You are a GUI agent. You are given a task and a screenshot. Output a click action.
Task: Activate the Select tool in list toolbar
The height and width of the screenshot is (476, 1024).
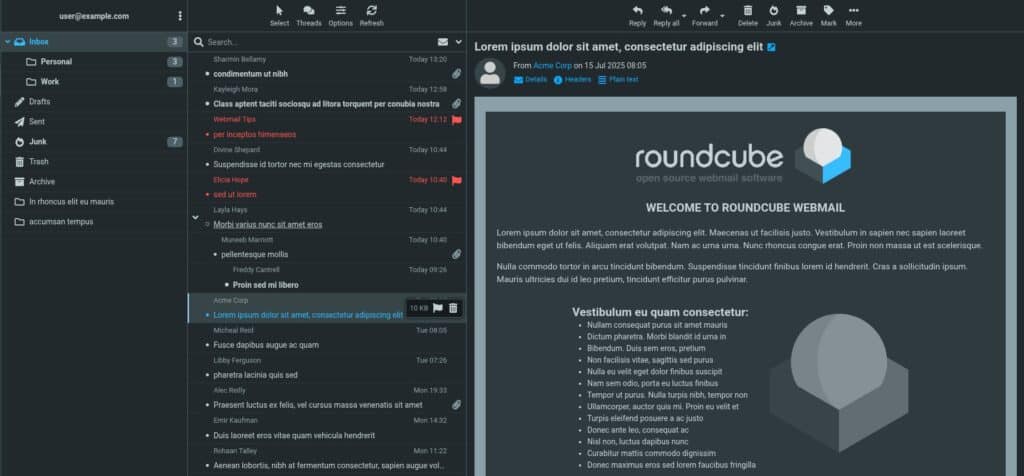[280, 16]
